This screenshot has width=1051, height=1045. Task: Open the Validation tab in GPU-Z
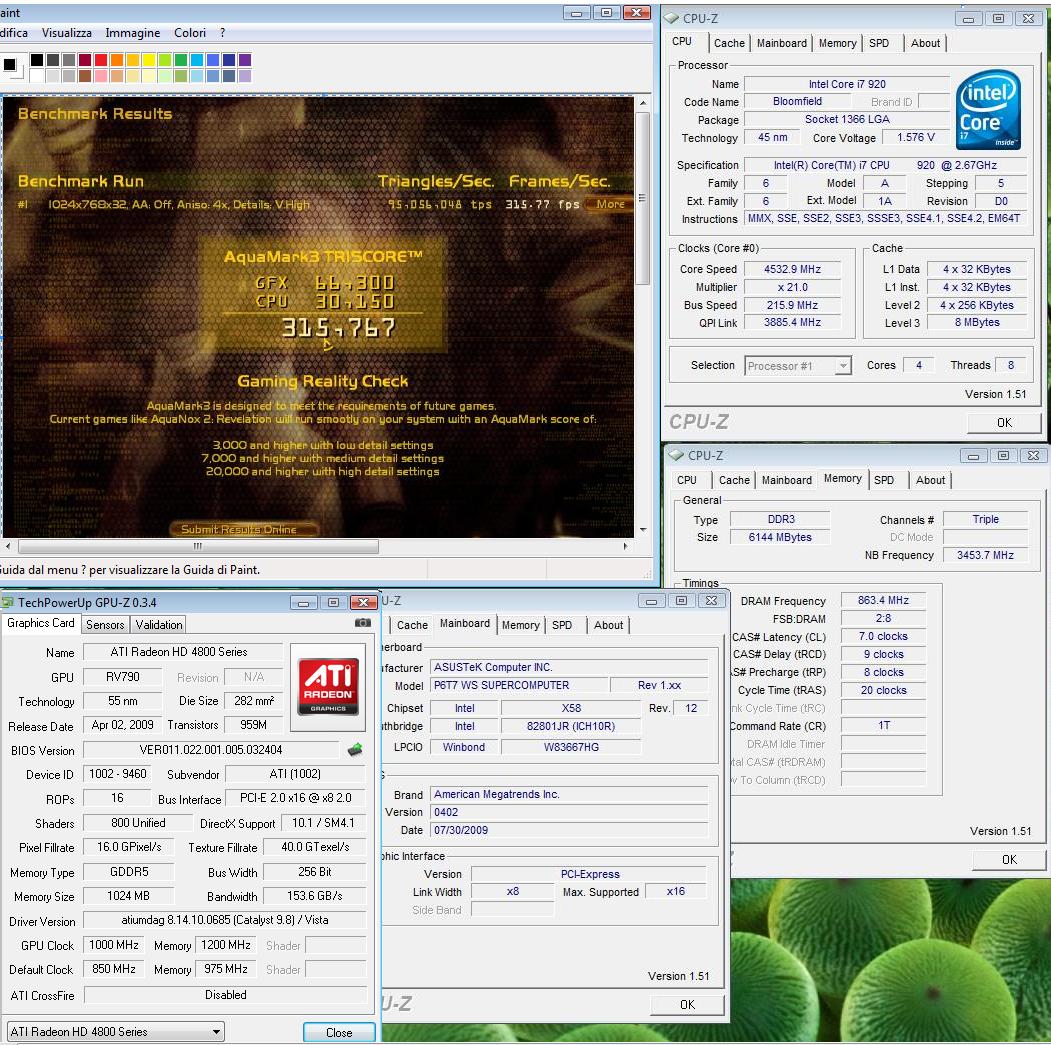[159, 625]
